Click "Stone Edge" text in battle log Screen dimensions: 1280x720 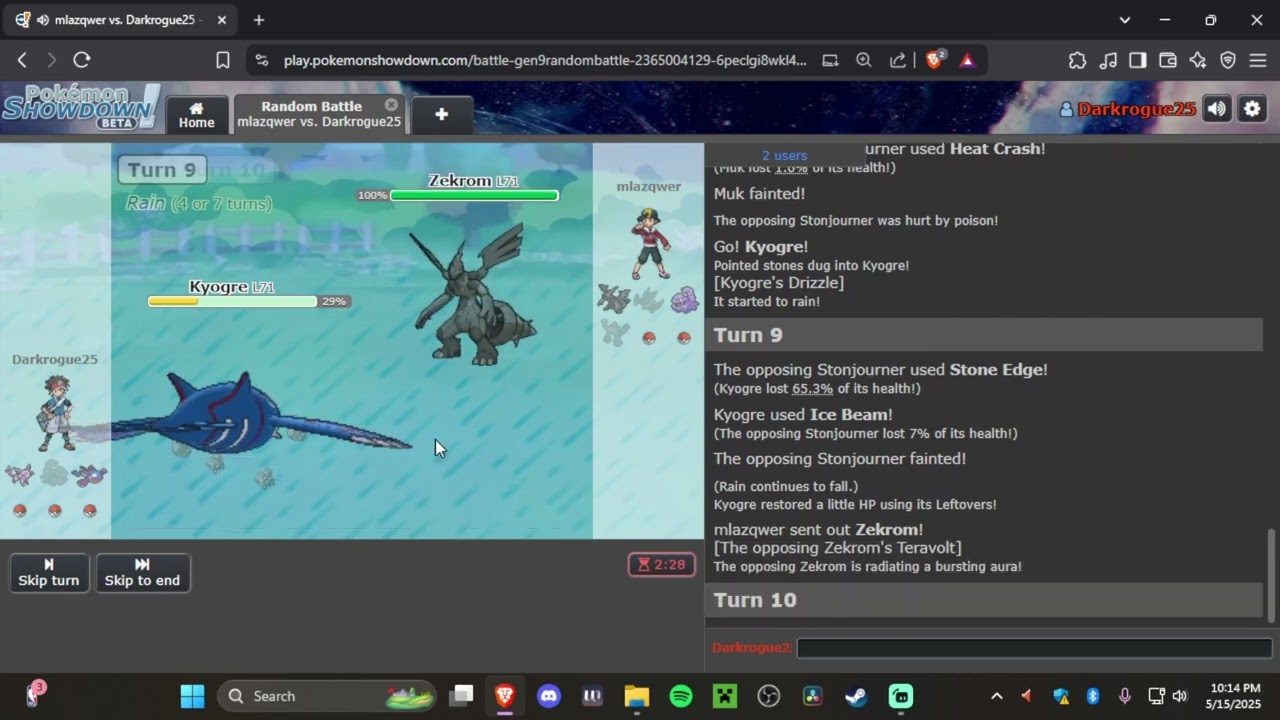[996, 370]
